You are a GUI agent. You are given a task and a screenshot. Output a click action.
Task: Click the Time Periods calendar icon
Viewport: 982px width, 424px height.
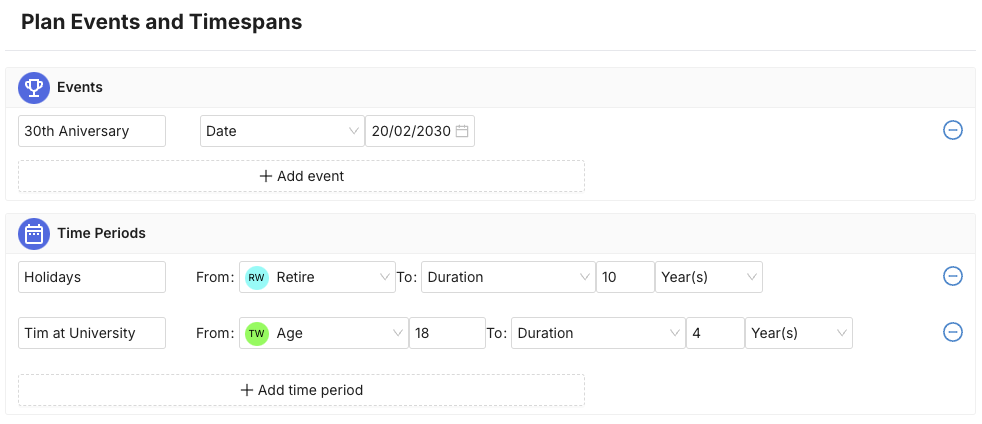[x=33, y=234]
